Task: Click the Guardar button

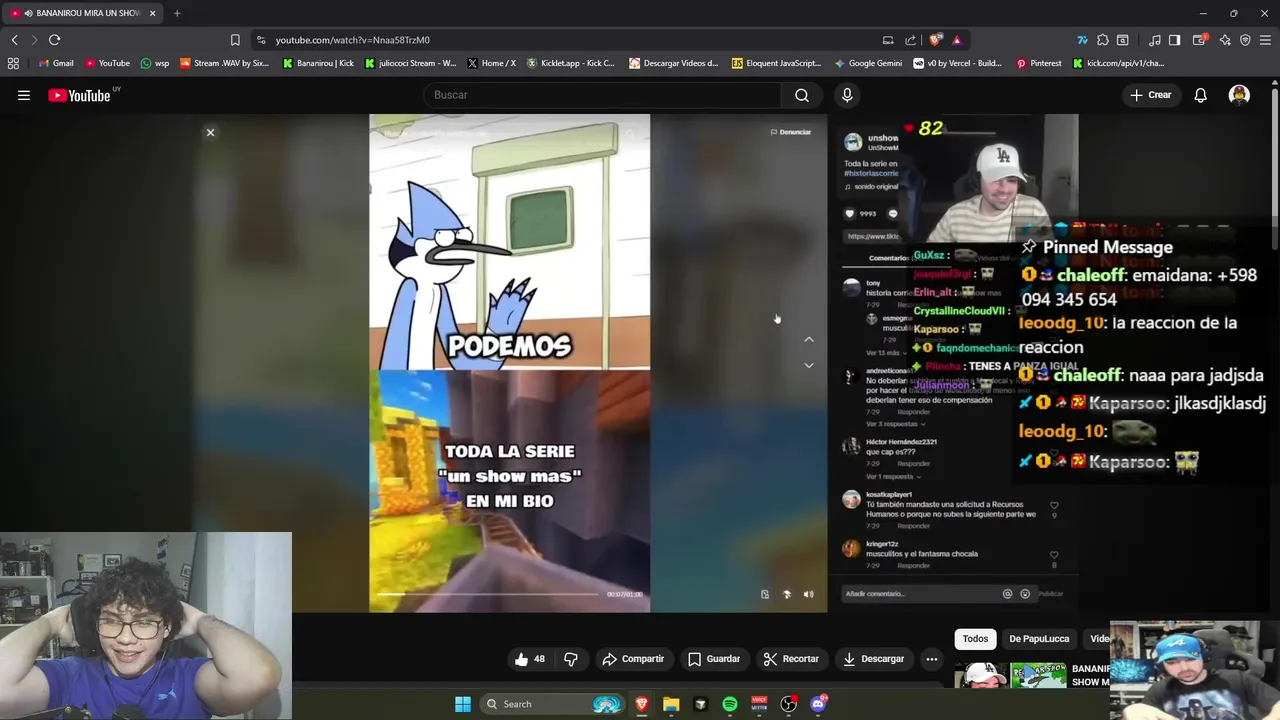Action: [x=714, y=659]
